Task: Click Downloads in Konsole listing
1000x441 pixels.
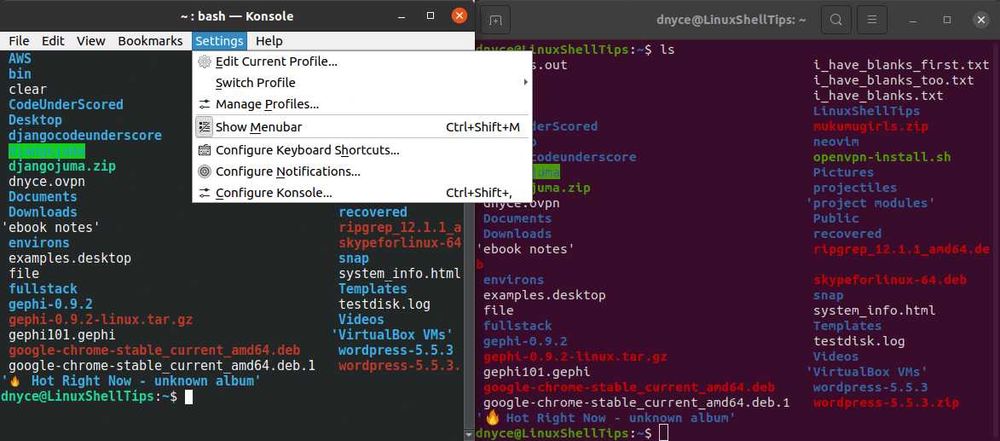Action: pyautogui.click(x=43, y=212)
